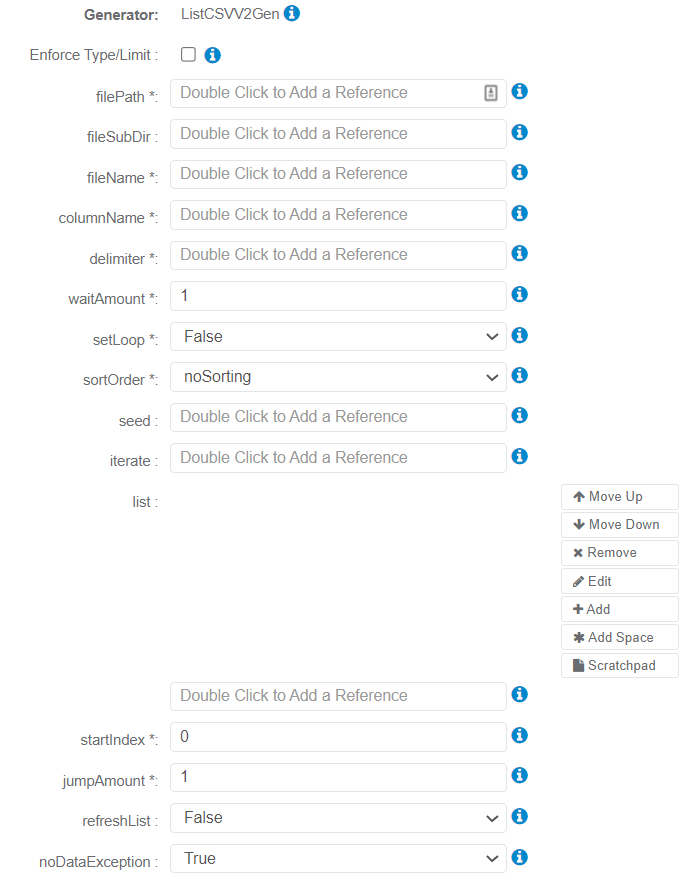Click the Edit list button
Screen dimensions: 696x882
click(x=619, y=581)
